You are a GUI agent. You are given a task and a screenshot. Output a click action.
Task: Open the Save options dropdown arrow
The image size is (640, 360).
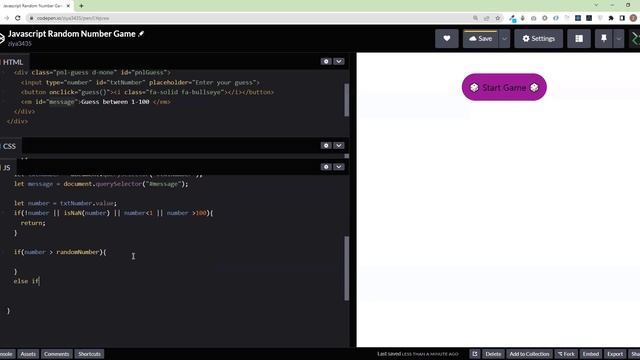504,39
